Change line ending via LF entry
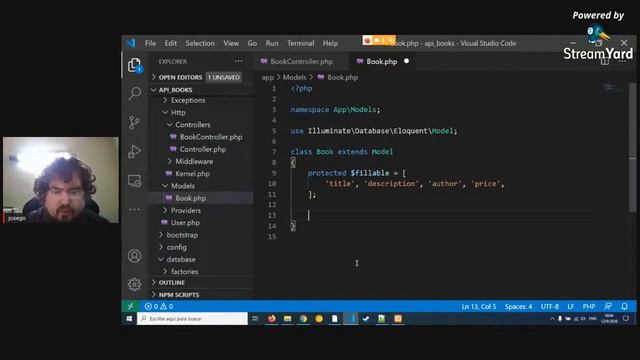This screenshot has width=640, height=360. point(571,307)
